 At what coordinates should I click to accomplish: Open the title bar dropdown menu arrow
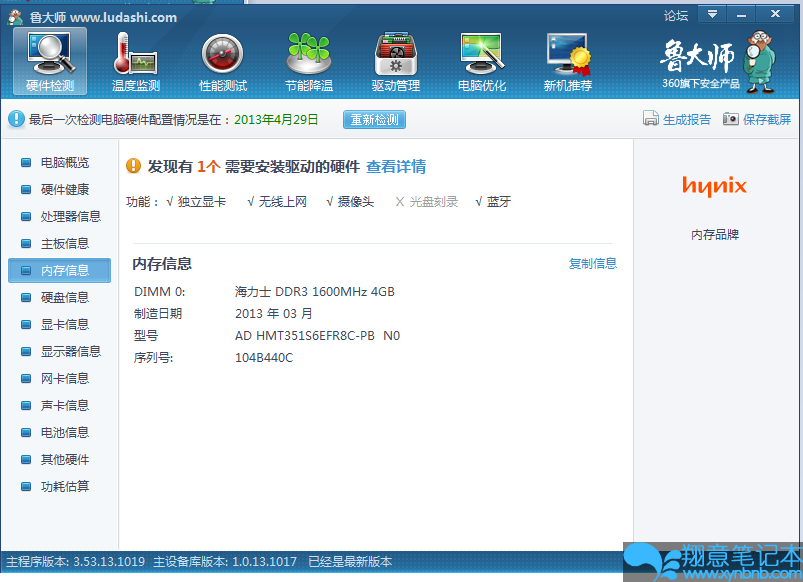(712, 14)
